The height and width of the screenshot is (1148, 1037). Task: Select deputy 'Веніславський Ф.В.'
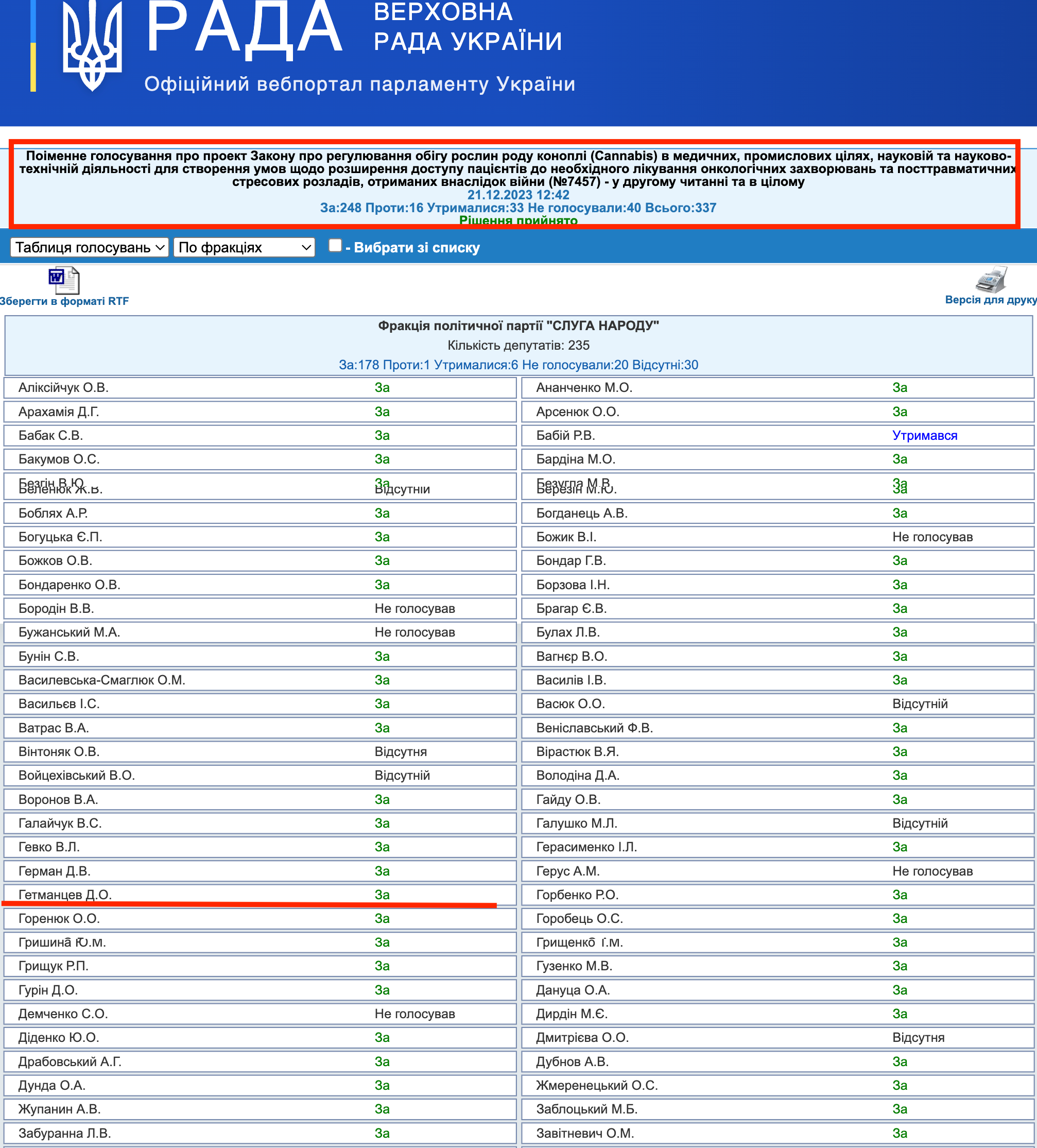tap(594, 728)
